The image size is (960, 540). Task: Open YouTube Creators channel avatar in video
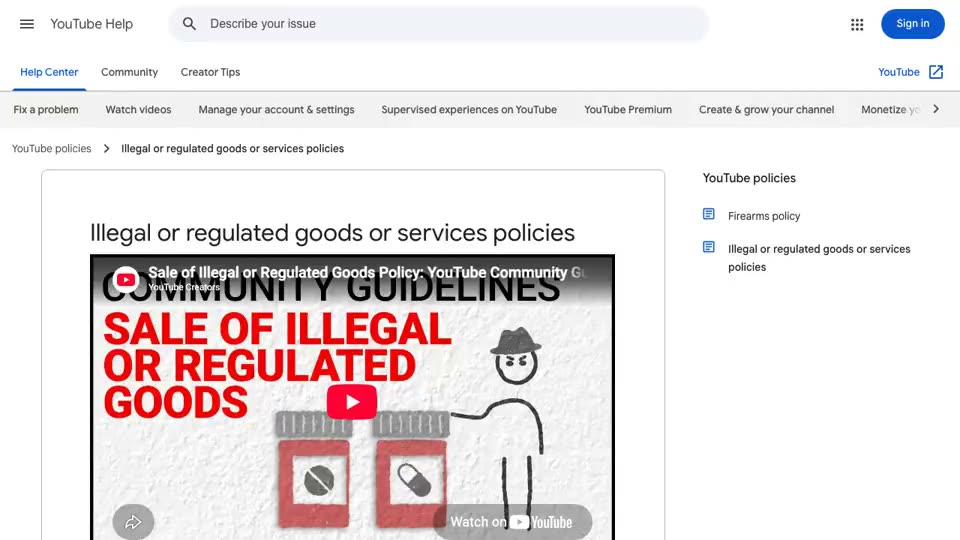(126, 279)
